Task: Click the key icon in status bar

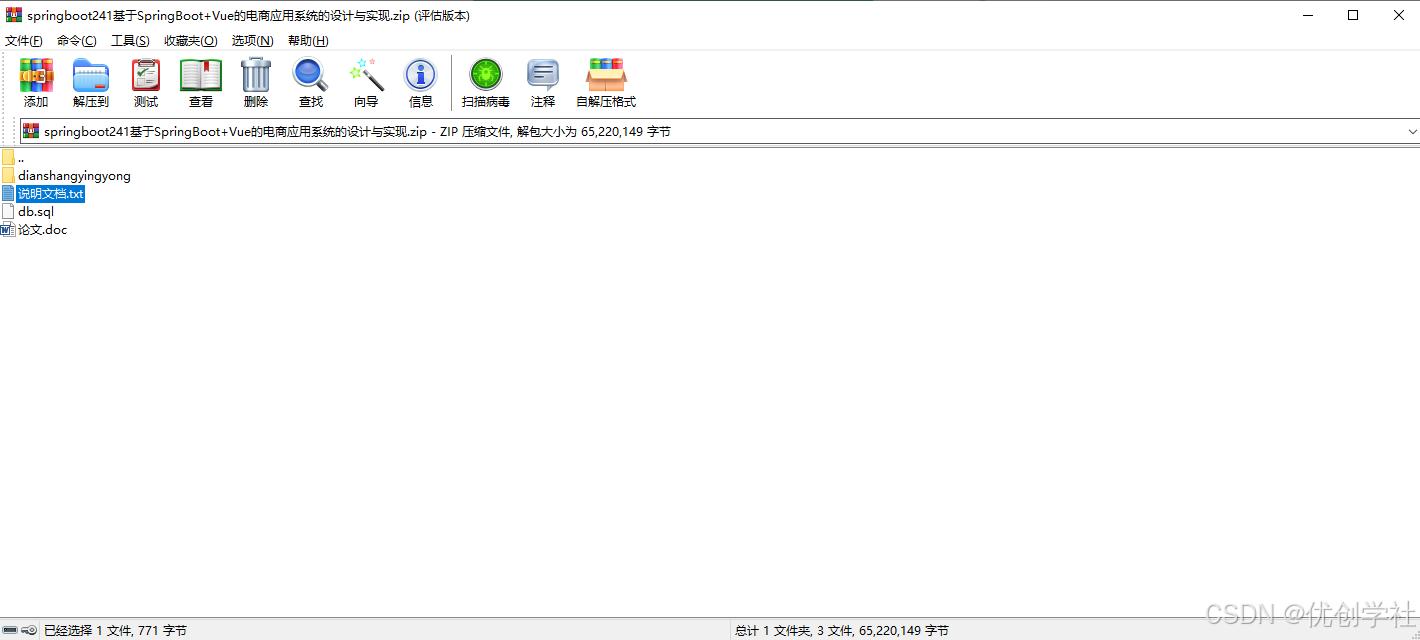Action: click(x=29, y=630)
